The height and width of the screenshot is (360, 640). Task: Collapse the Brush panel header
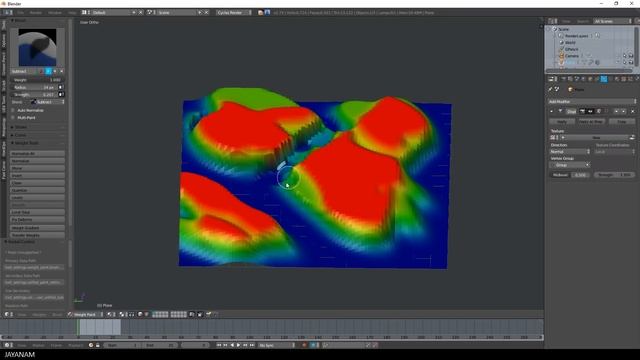coord(19,20)
